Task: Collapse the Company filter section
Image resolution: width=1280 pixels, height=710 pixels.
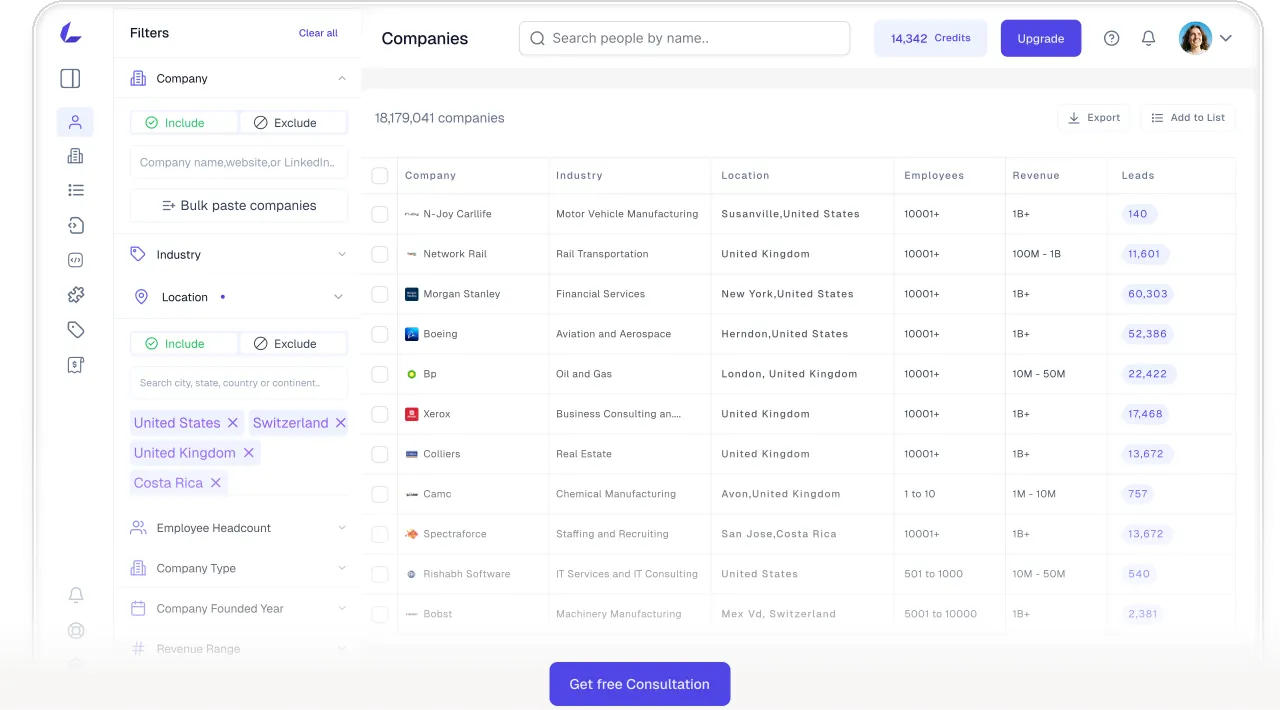Action: [x=341, y=78]
